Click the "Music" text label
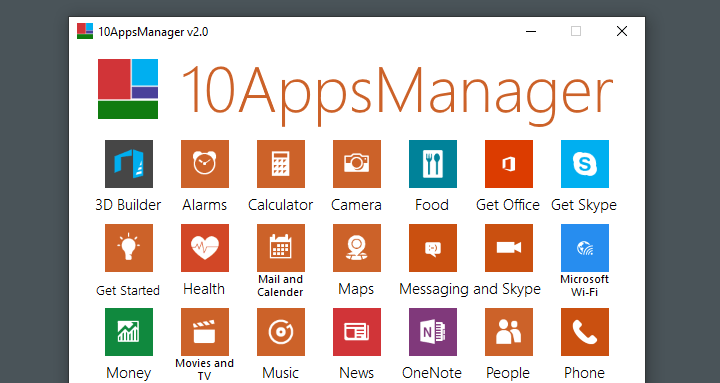The height and width of the screenshot is (383, 720). [x=280, y=373]
